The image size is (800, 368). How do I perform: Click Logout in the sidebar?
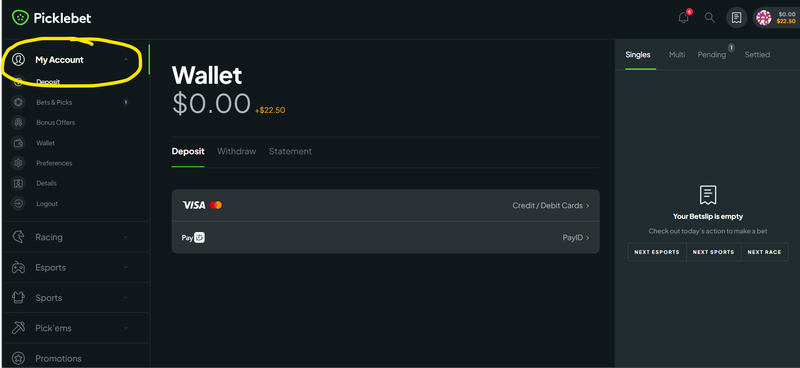coord(47,204)
